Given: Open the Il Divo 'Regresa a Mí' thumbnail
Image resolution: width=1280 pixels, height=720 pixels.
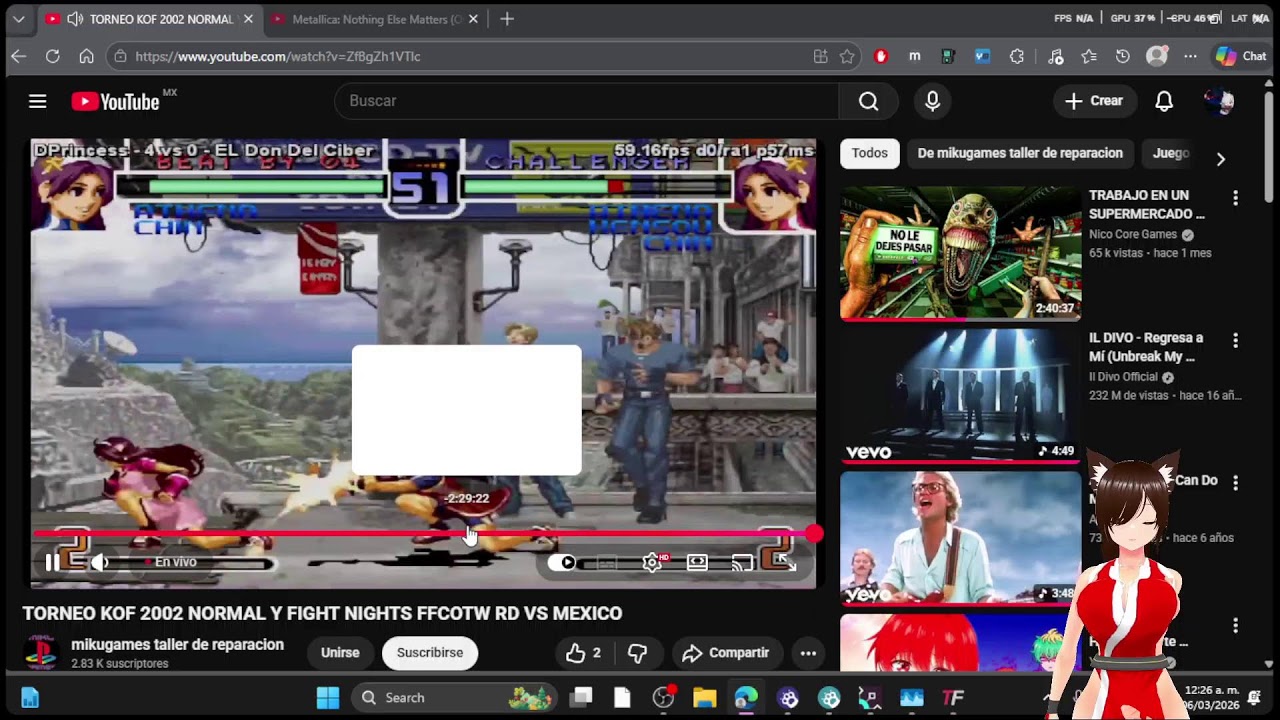Looking at the screenshot, I should pos(960,396).
